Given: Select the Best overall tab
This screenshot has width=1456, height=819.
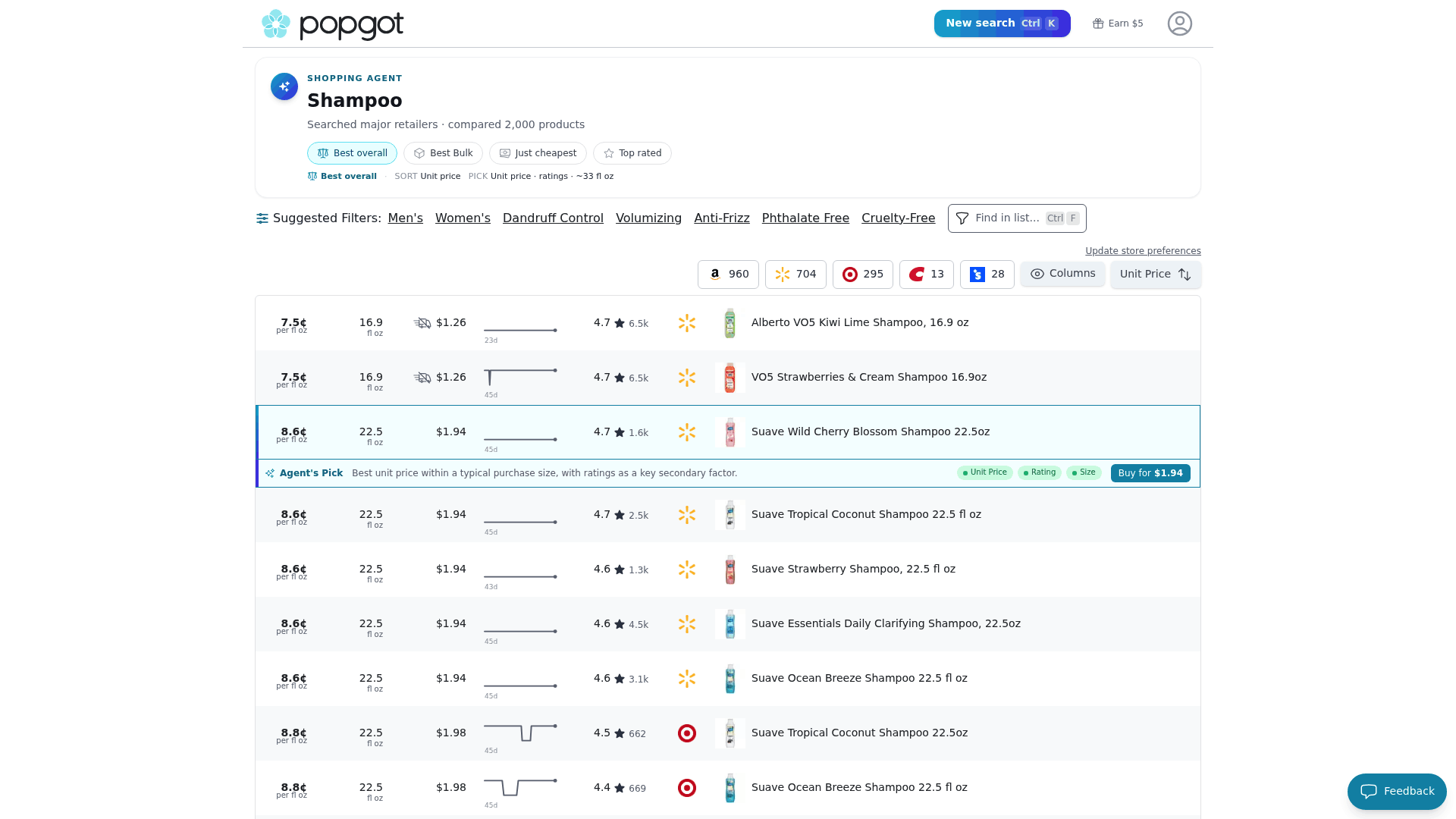Looking at the screenshot, I should coord(352,153).
